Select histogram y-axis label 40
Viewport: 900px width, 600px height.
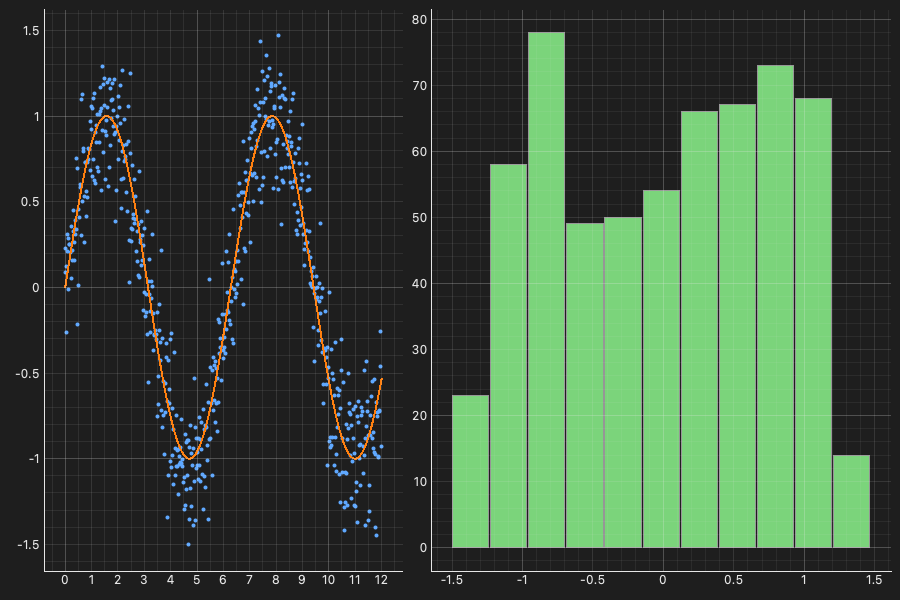pos(420,284)
